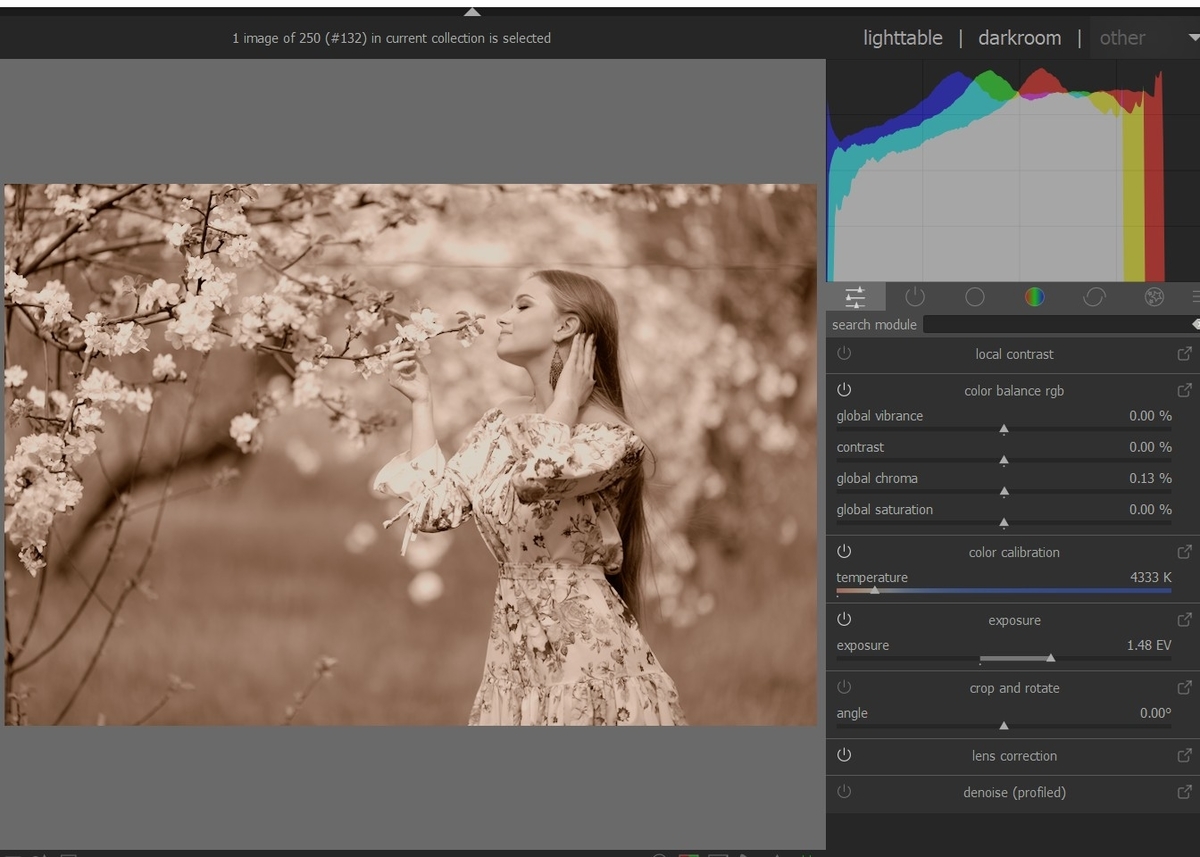
Task: Open lens correction in full module view
Action: pos(1184,756)
